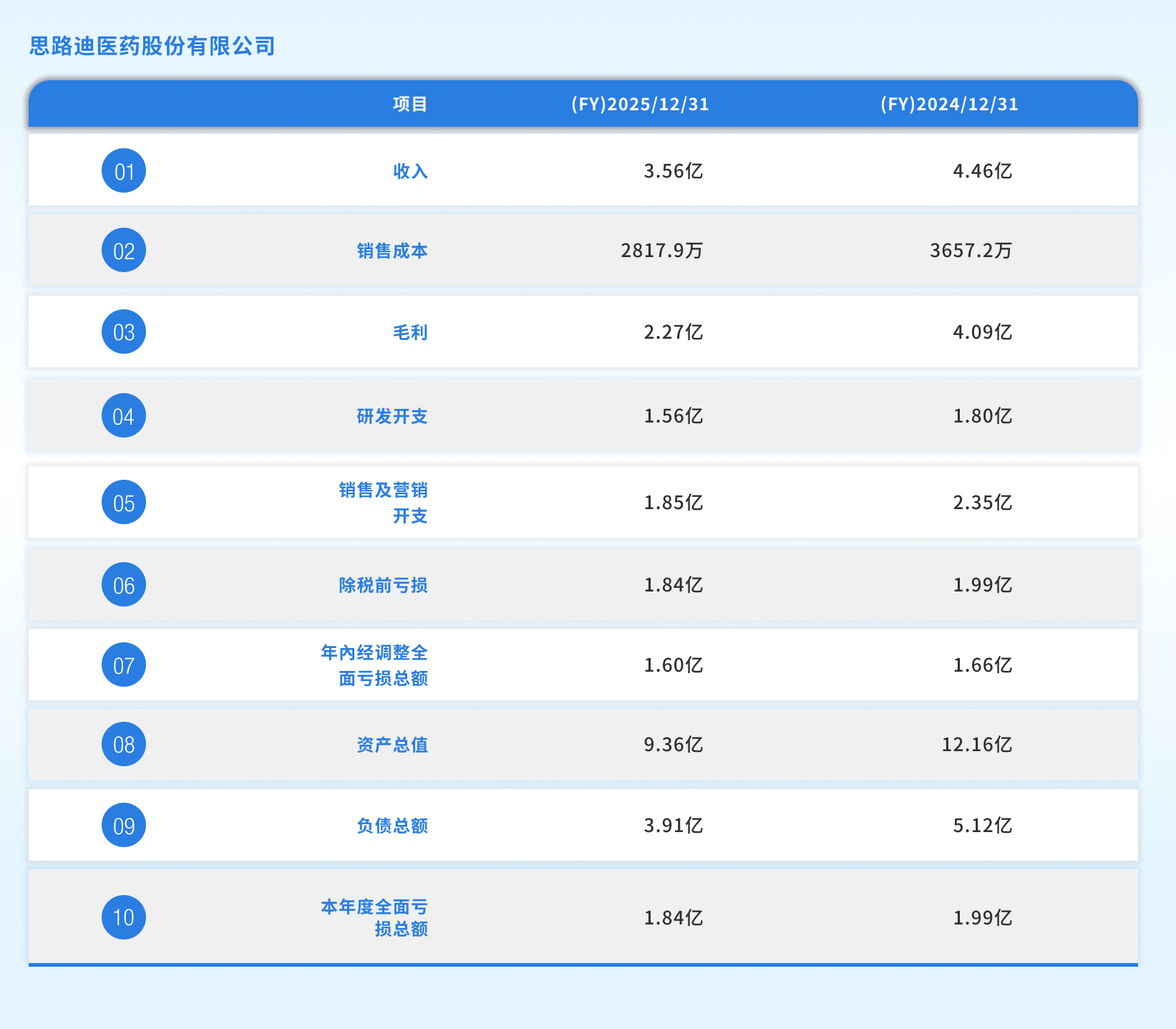1176x1029 pixels.
Task: Select the 负债总额 value 3.91亿
Action: click(674, 826)
